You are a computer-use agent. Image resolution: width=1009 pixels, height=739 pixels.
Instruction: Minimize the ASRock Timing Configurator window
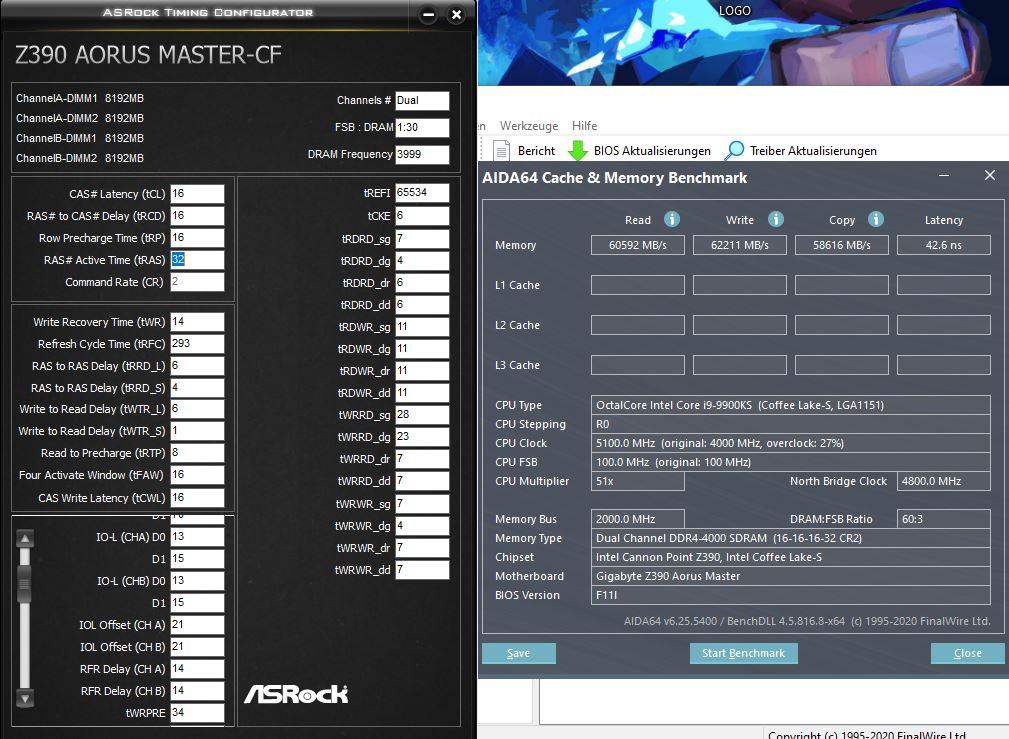coord(428,15)
